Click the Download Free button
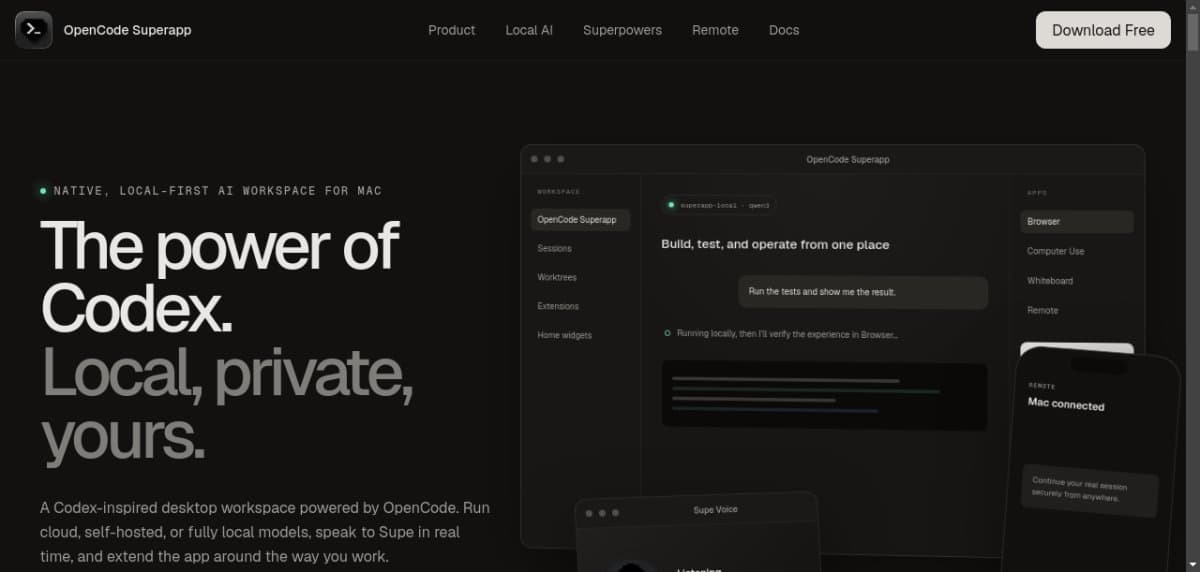The height and width of the screenshot is (572, 1200). 1103,30
